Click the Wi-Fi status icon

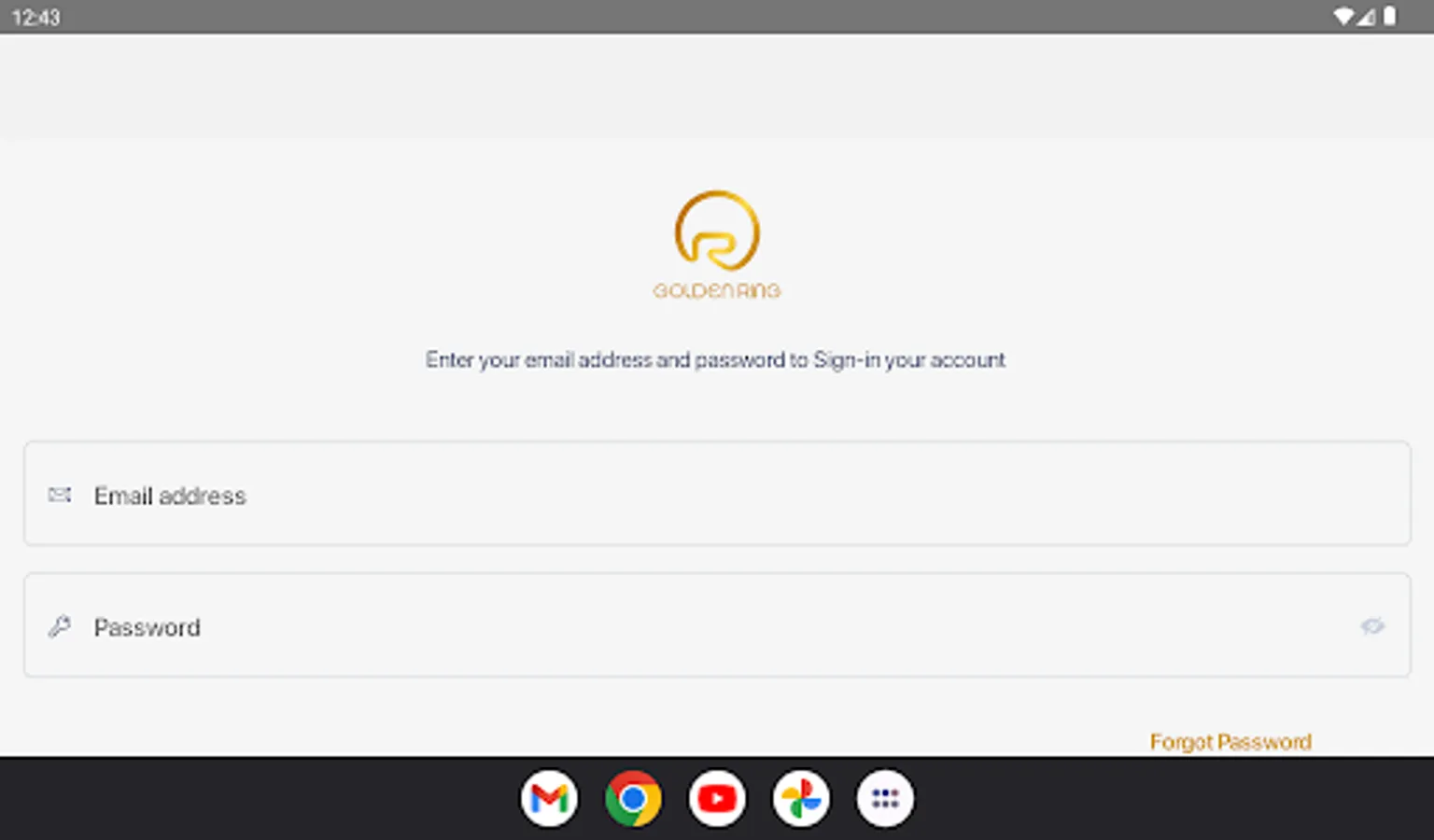tap(1343, 17)
